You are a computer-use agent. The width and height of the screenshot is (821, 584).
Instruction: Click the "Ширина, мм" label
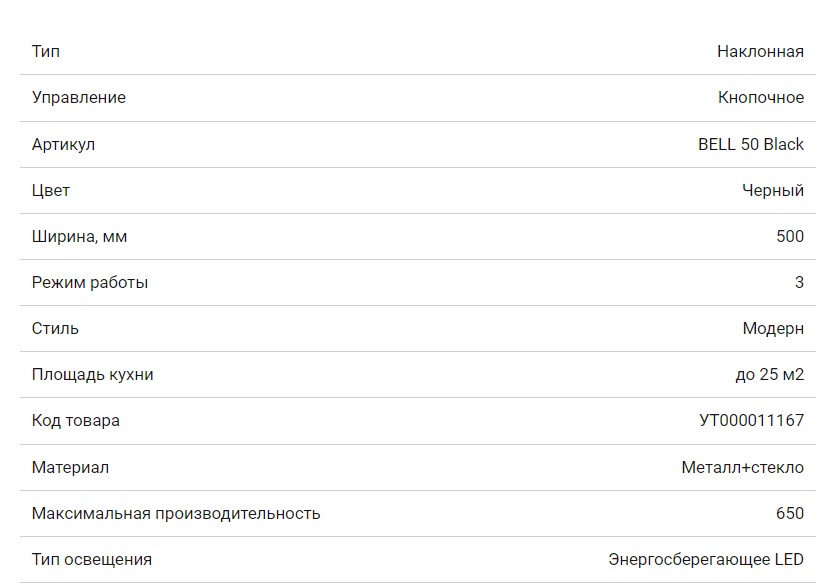80,237
